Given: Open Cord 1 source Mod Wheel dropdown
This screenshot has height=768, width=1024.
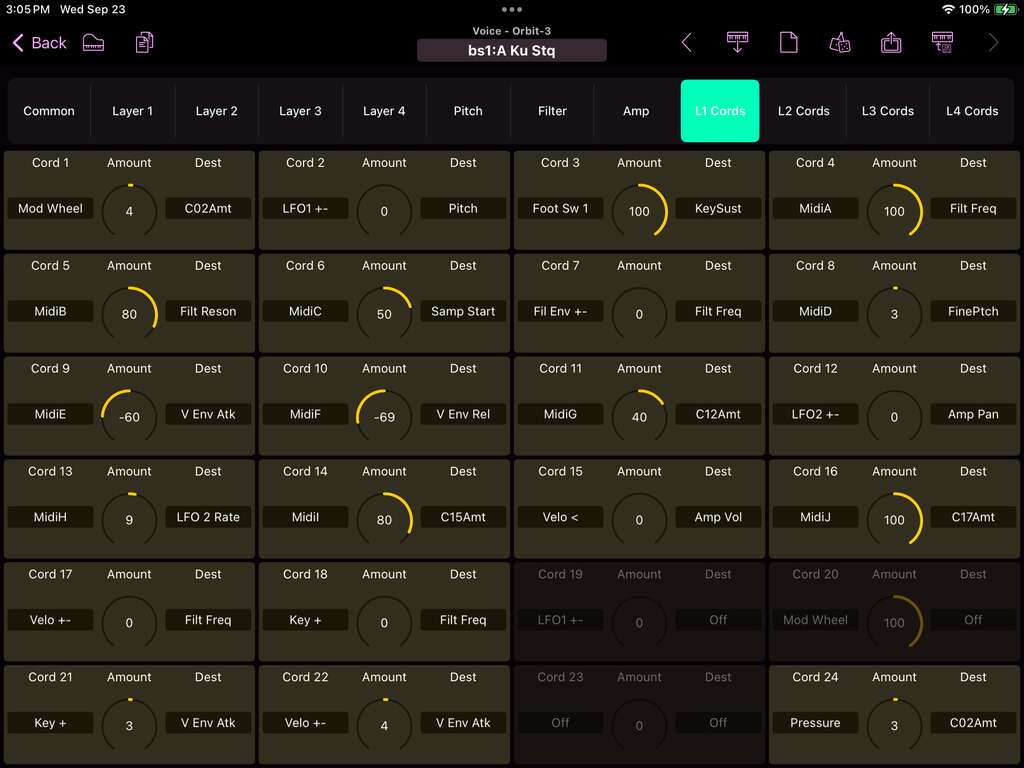Looking at the screenshot, I should click(50, 208).
